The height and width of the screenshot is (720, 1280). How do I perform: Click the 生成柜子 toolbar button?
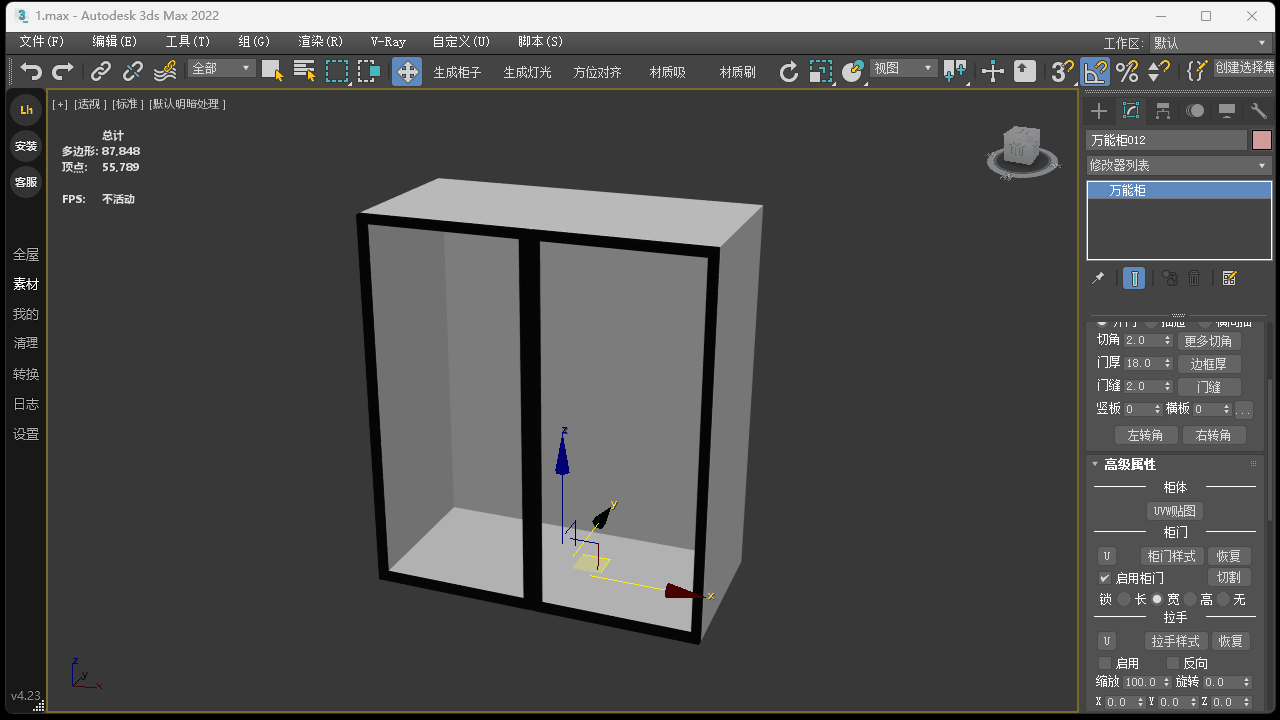coord(457,72)
